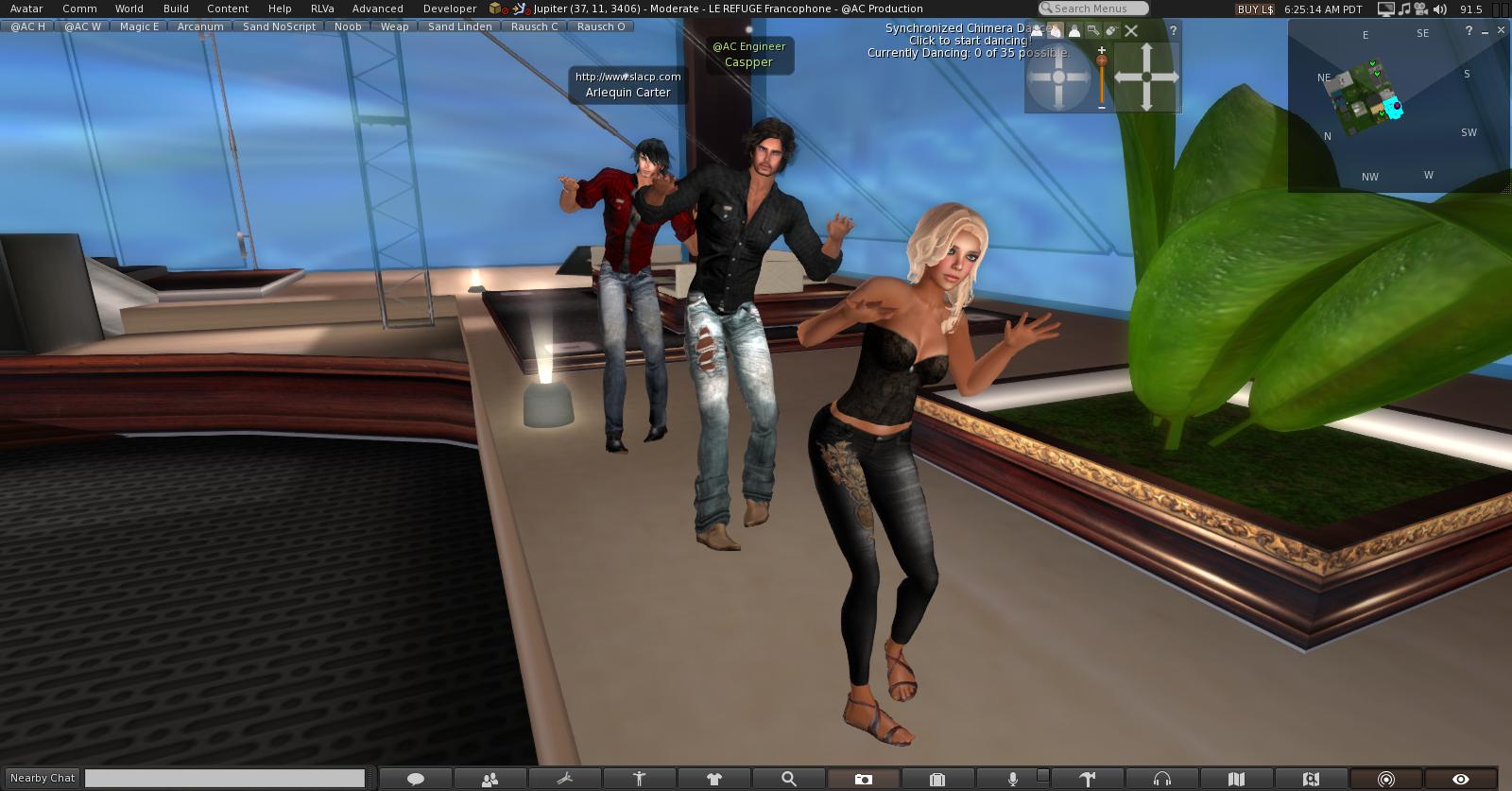Toggle the microphone voice button
Image resolution: width=1512 pixels, height=791 pixels.
[1012, 779]
